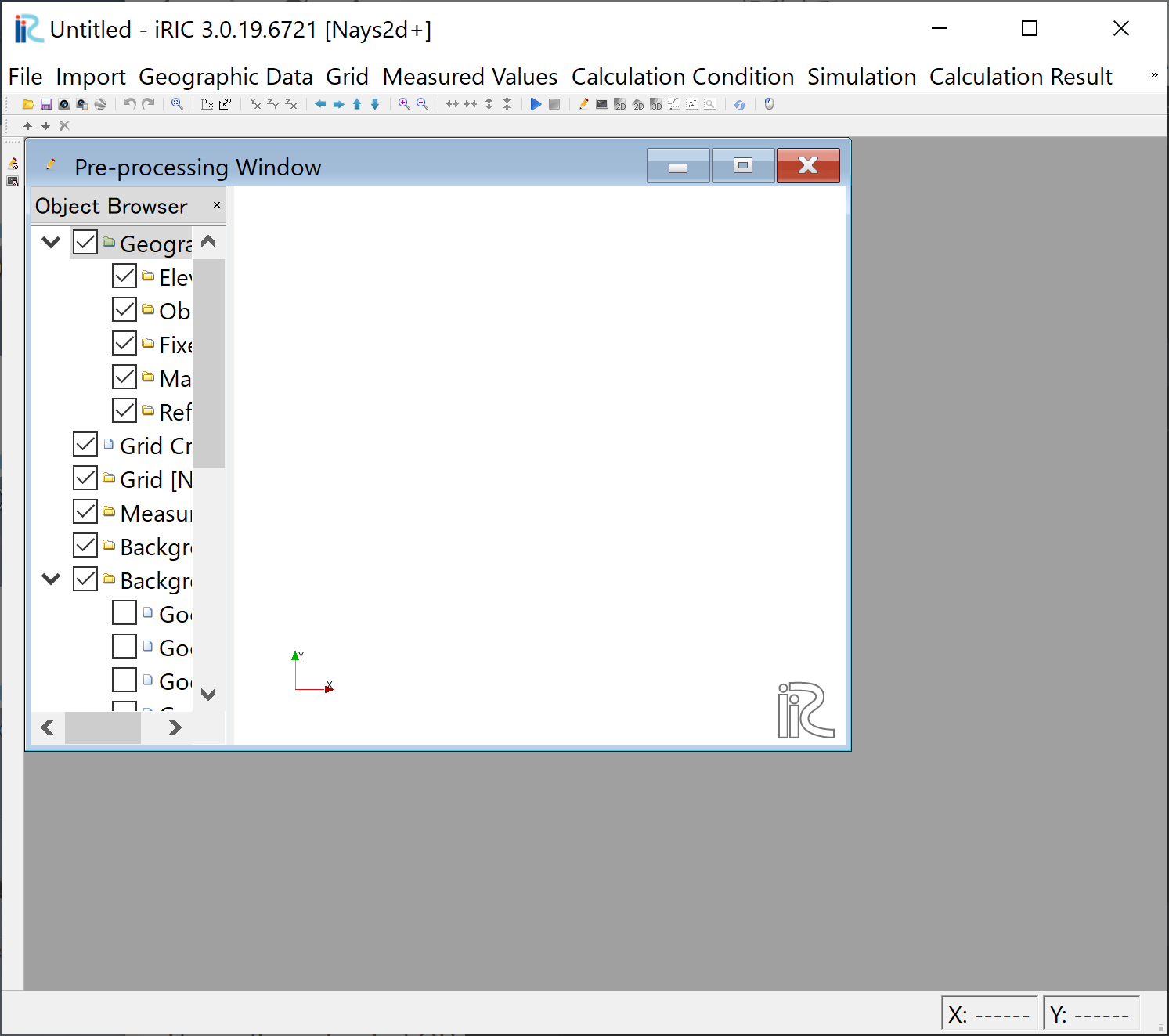Open pre-processing window pencil icon
Image resolution: width=1169 pixels, height=1036 pixels.
584,104
